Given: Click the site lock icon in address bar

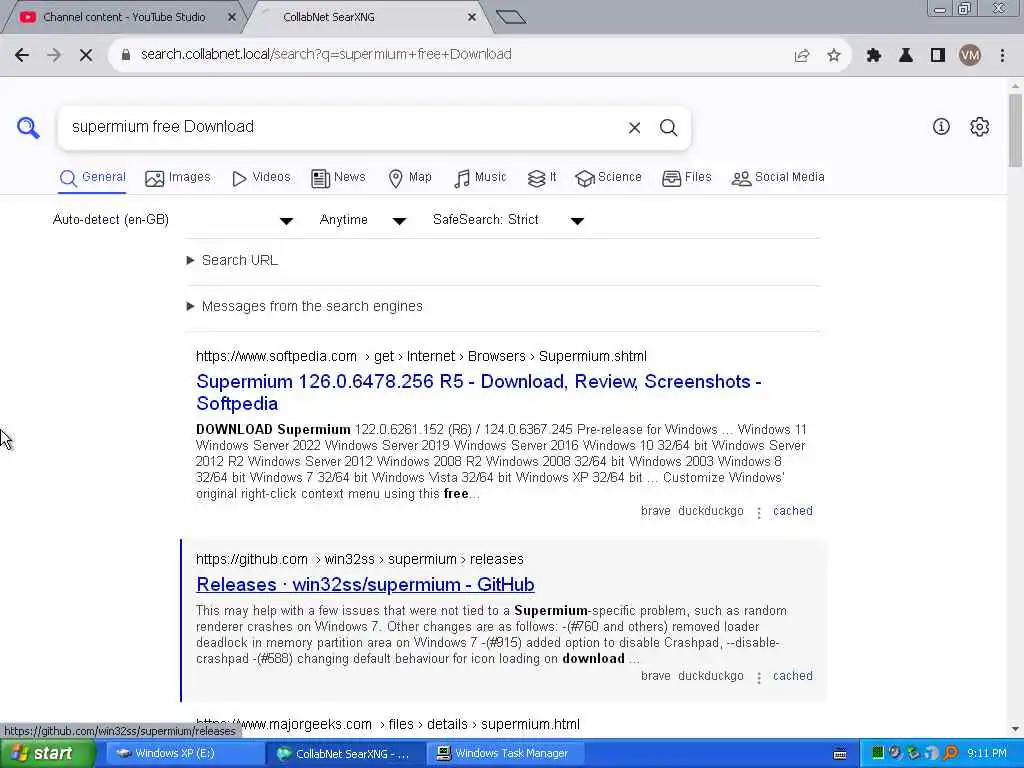Looking at the screenshot, I should click(126, 55).
